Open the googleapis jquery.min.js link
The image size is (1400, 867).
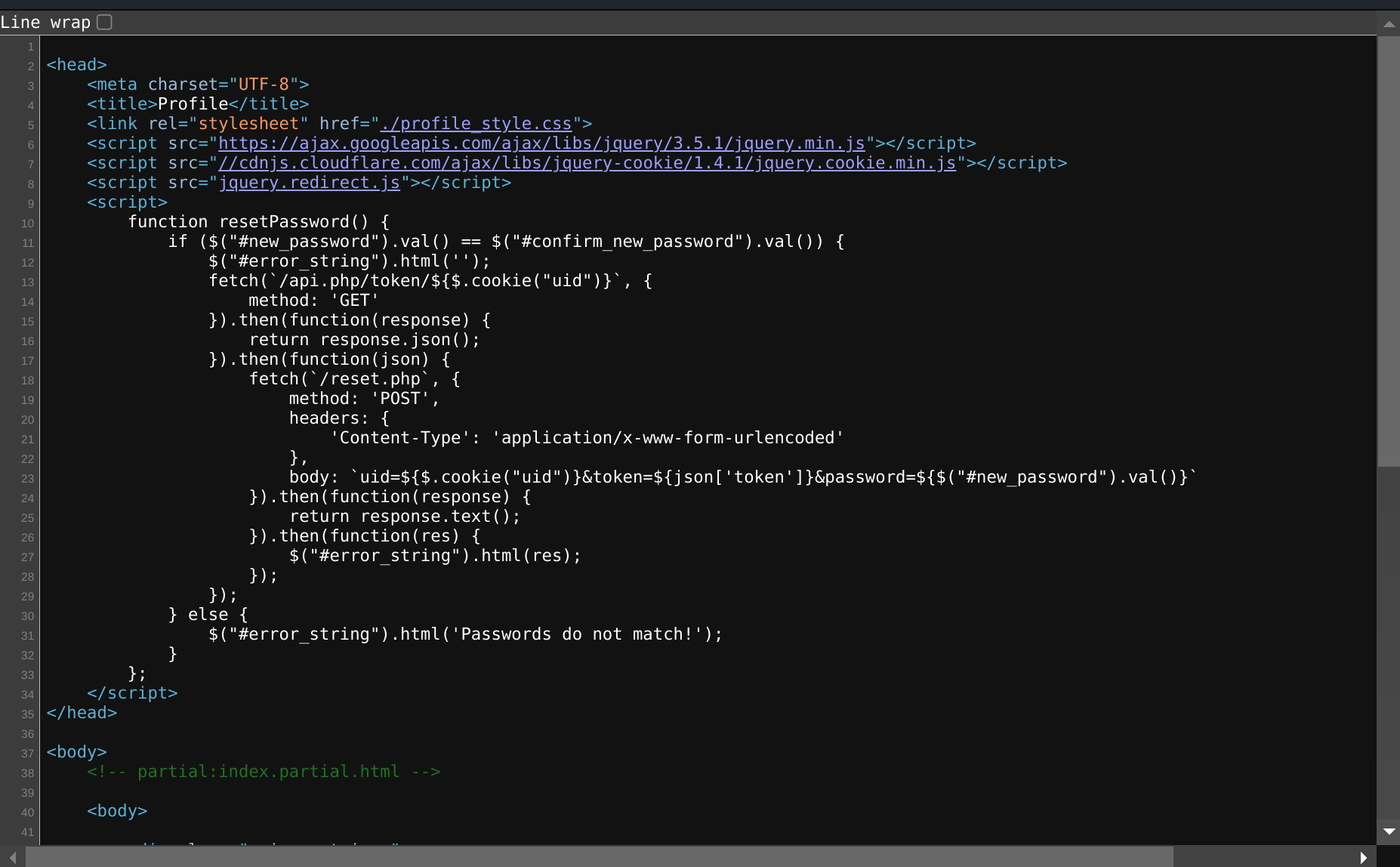[x=541, y=143]
